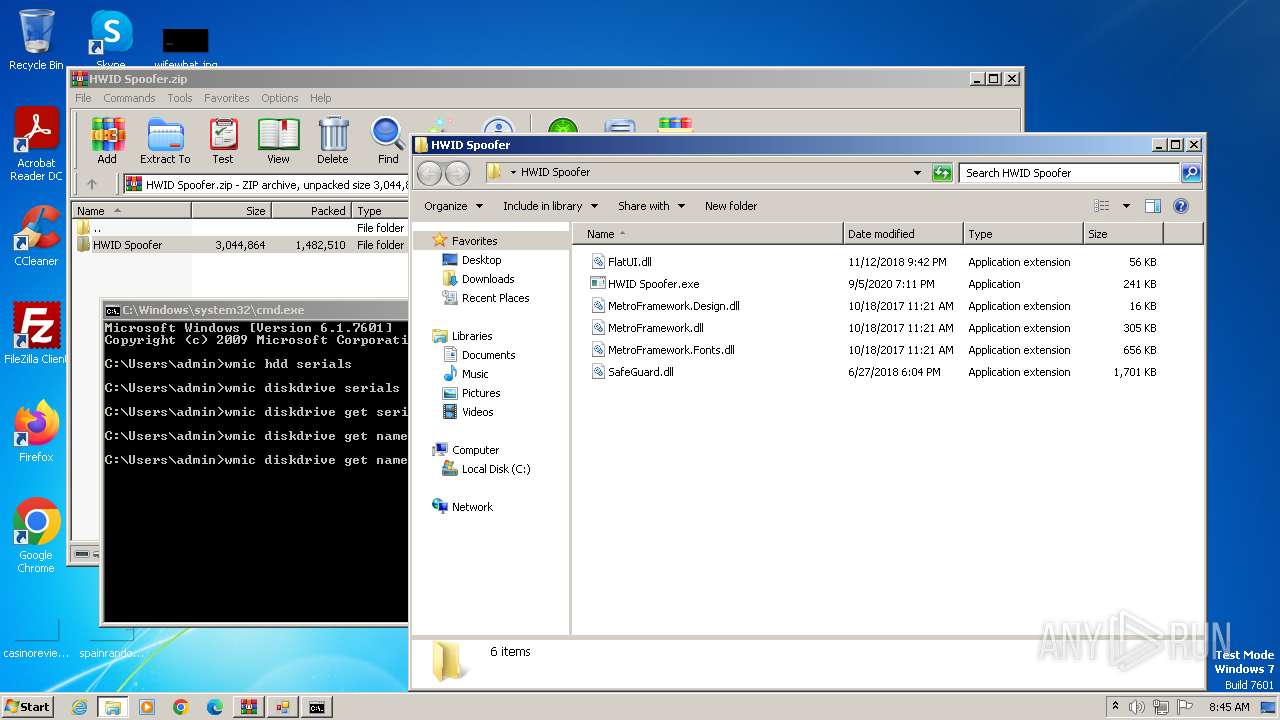Select HWID Spoofer folder row in WinRAR
Image resolution: width=1280 pixels, height=720 pixels.
240,245
